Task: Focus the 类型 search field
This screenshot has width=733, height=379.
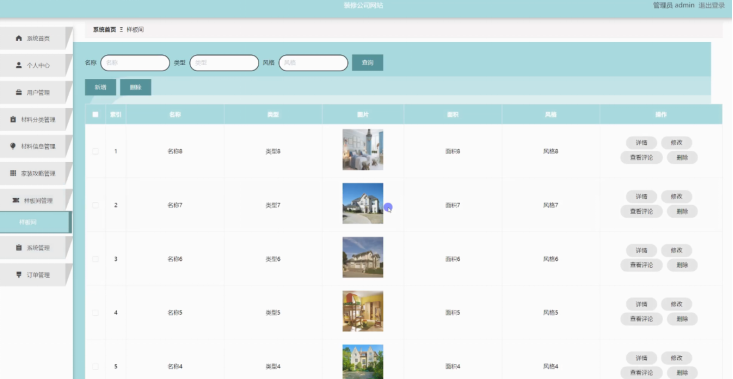Action: point(224,63)
